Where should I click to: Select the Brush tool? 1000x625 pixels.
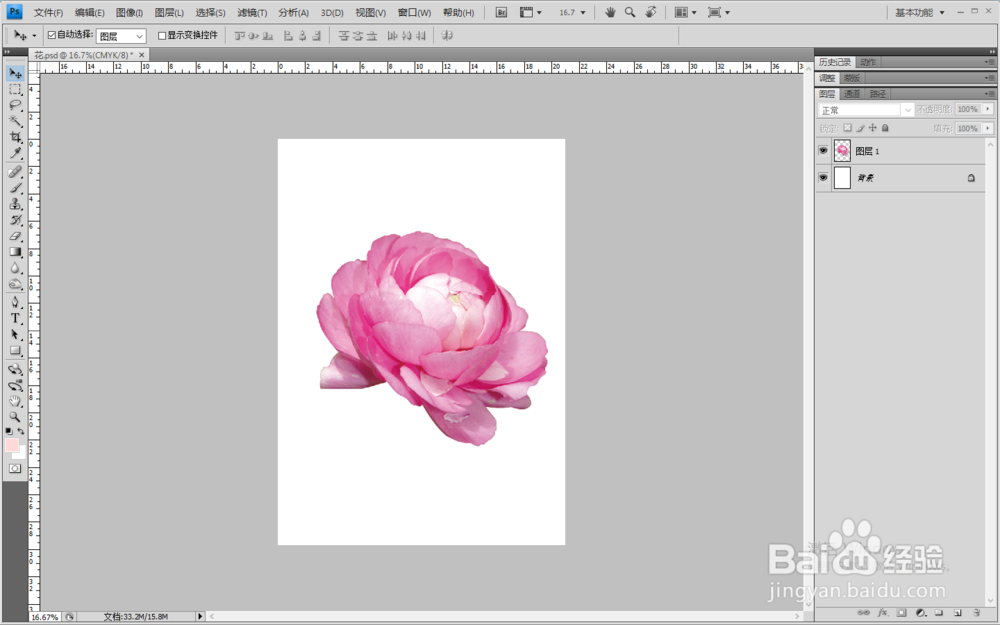click(x=15, y=188)
